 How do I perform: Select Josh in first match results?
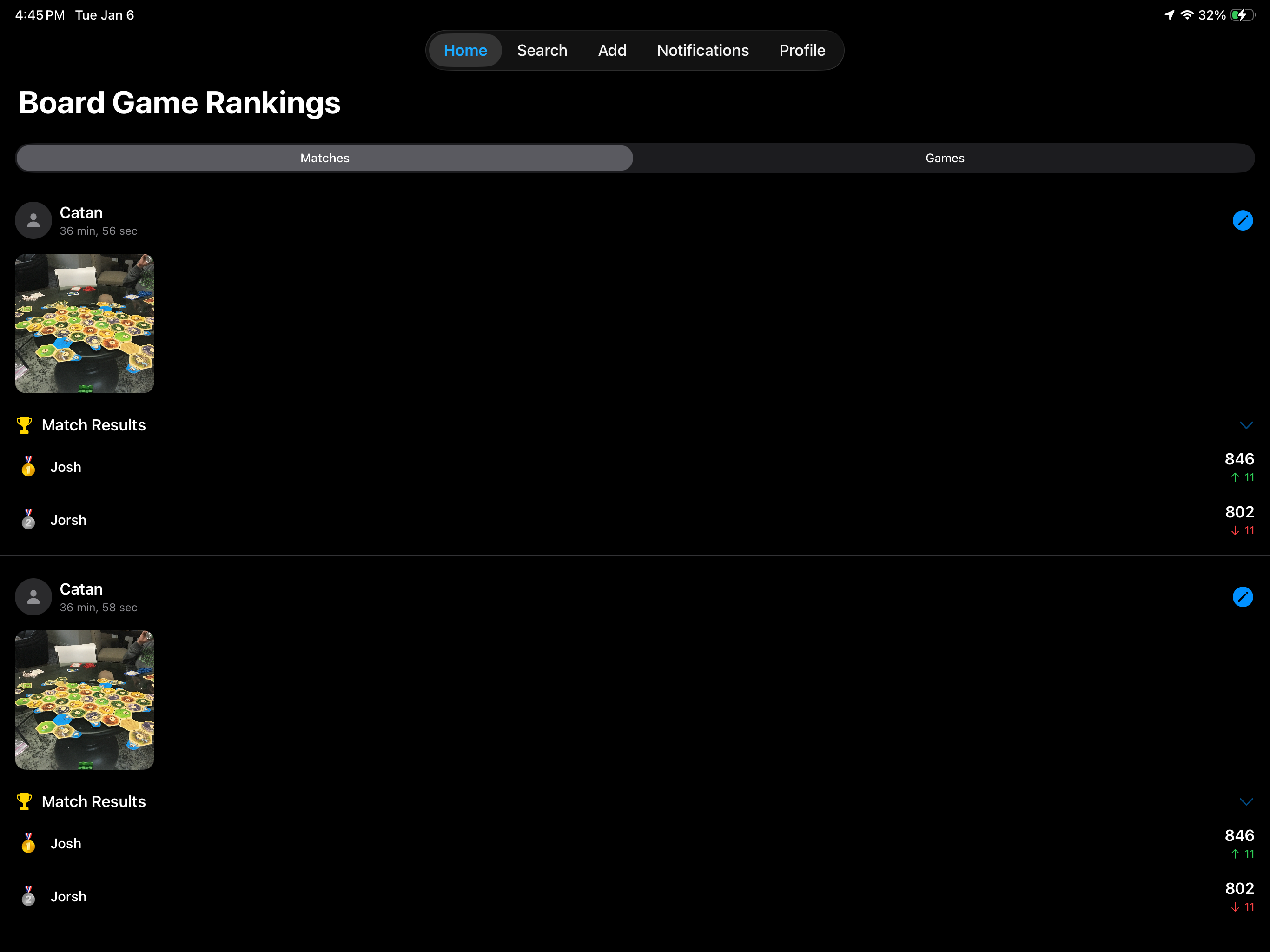(x=66, y=467)
